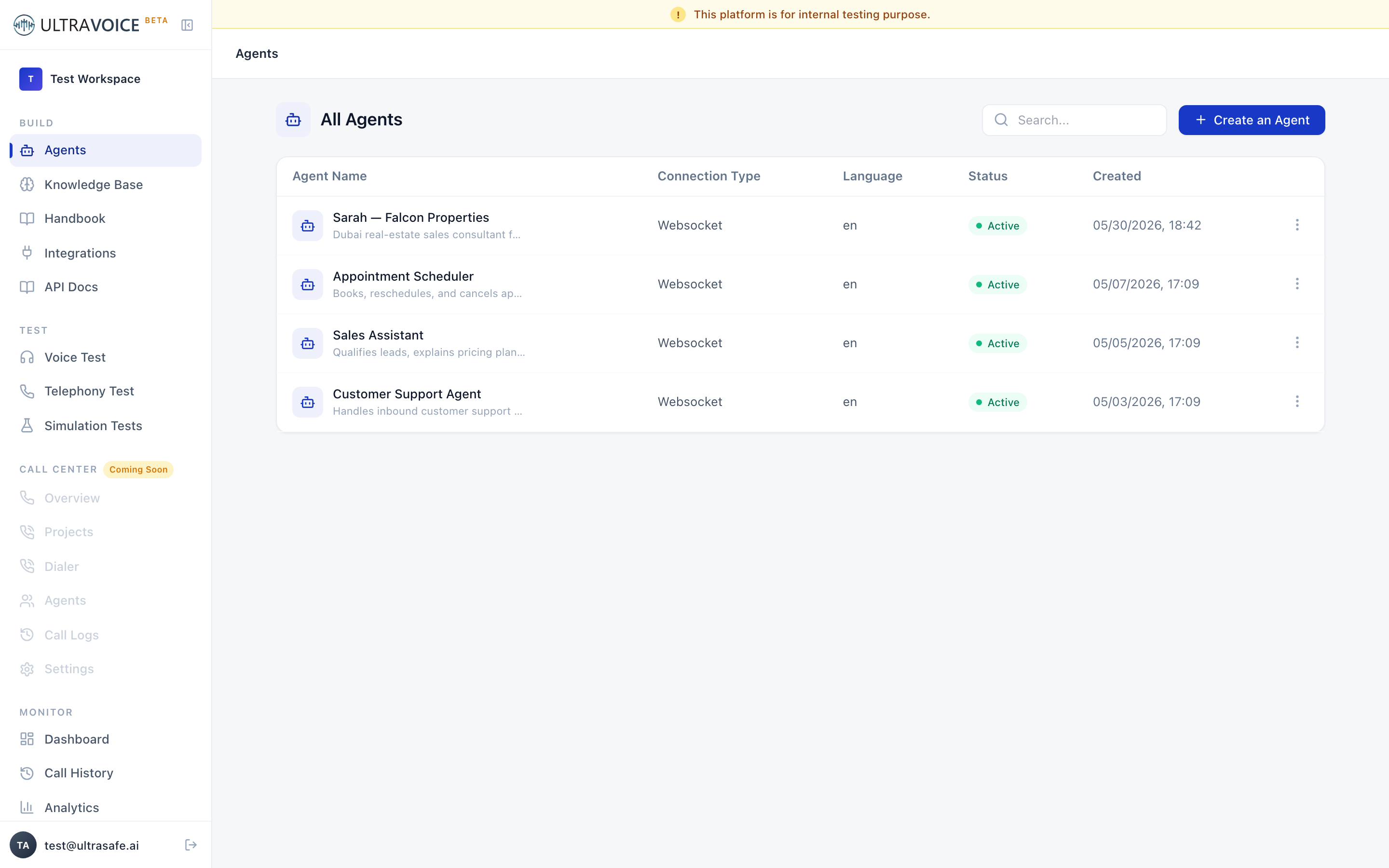
Task: Click the Active status badge for Sales Assistant
Action: [997, 343]
